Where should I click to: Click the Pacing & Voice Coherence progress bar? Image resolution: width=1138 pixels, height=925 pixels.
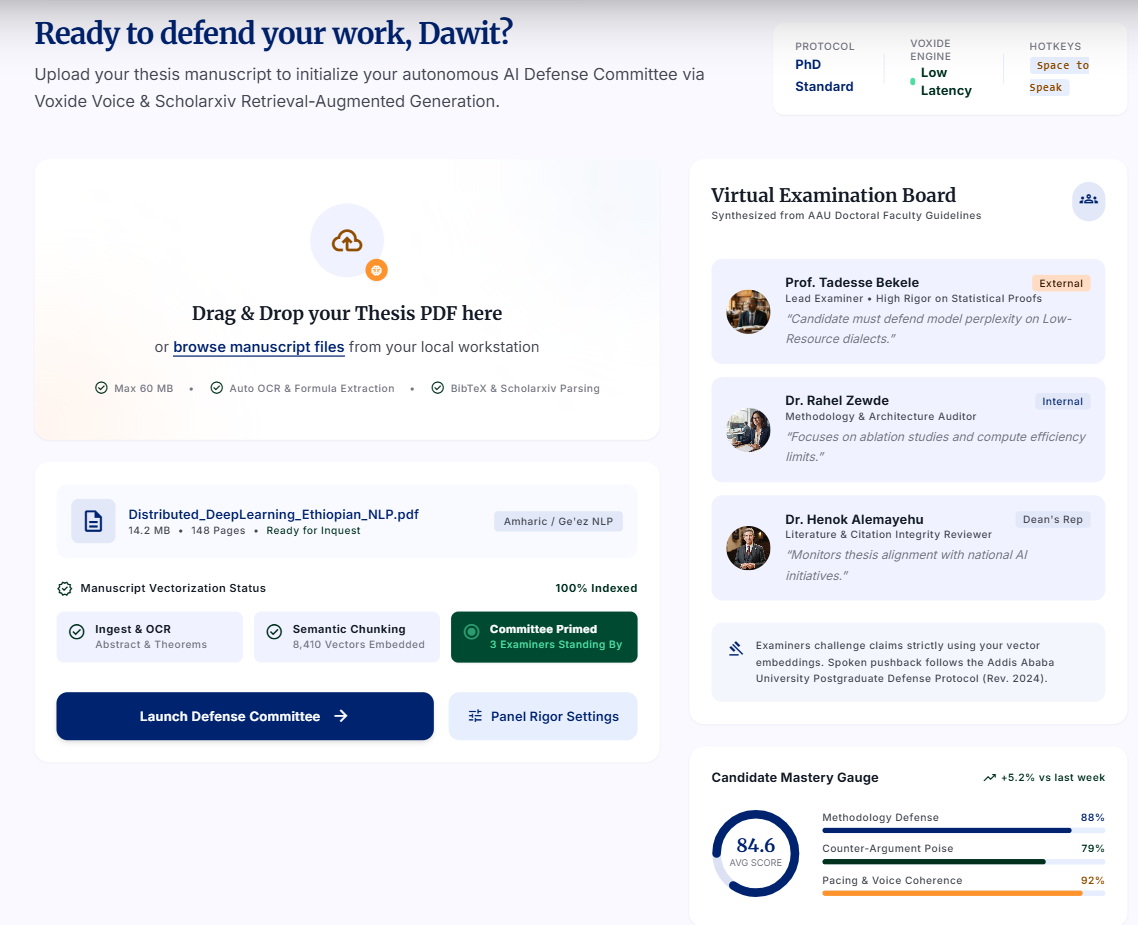(x=963, y=894)
